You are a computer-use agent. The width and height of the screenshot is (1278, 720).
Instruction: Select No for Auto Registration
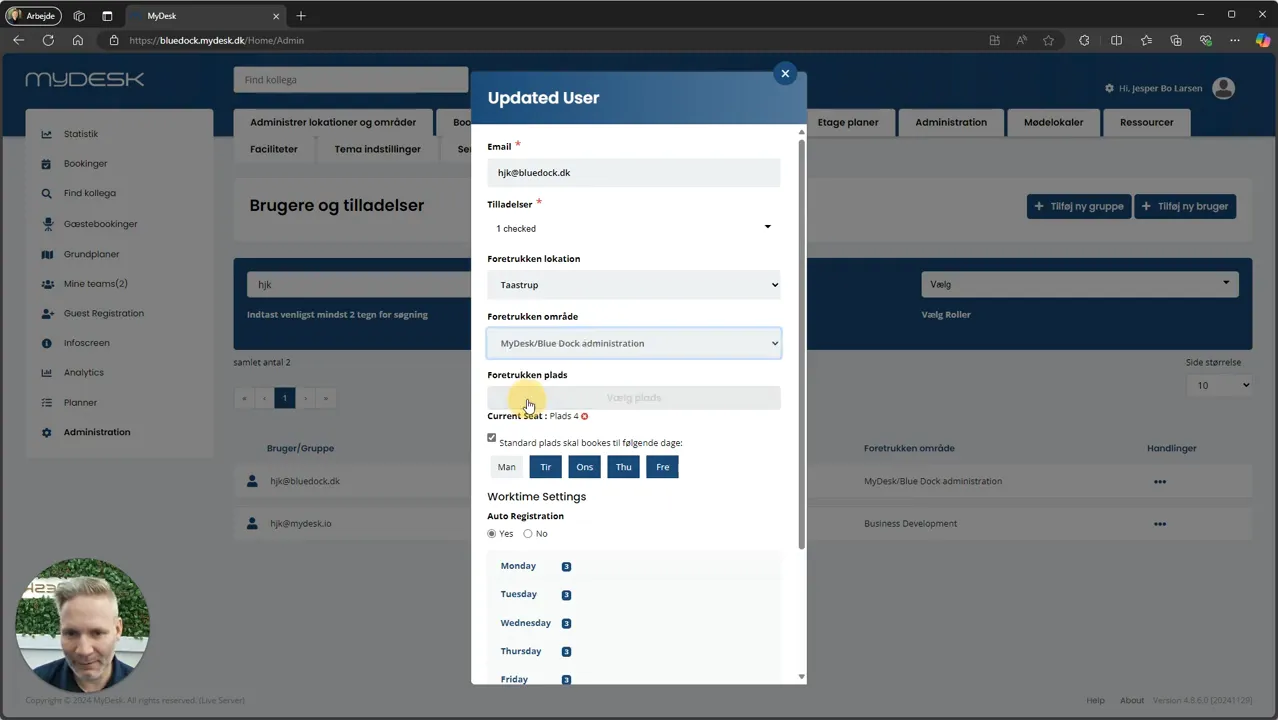pyautogui.click(x=528, y=534)
